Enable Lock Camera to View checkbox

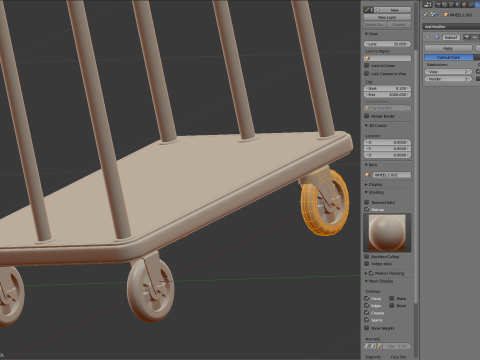pyautogui.click(x=367, y=73)
